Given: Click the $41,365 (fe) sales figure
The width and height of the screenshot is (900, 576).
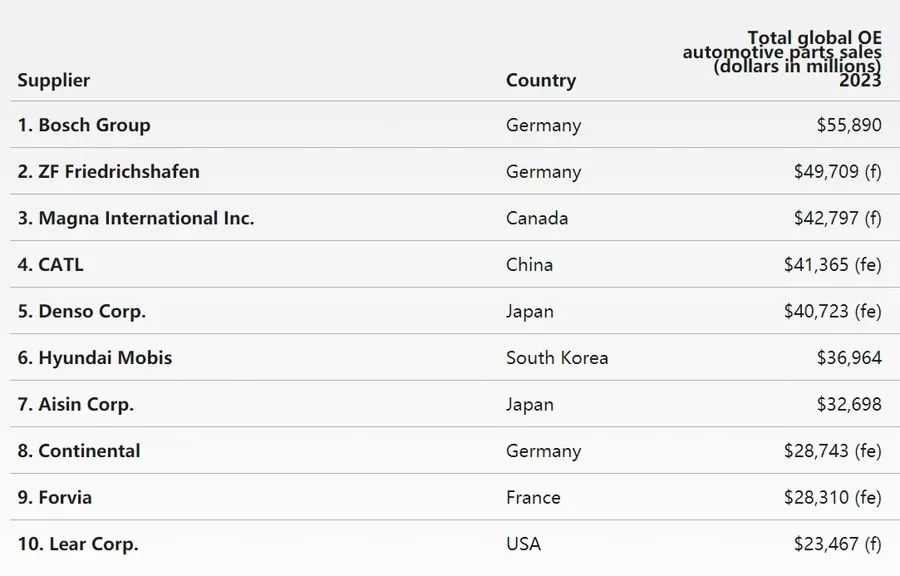Looking at the screenshot, I should pyautogui.click(x=832, y=264).
